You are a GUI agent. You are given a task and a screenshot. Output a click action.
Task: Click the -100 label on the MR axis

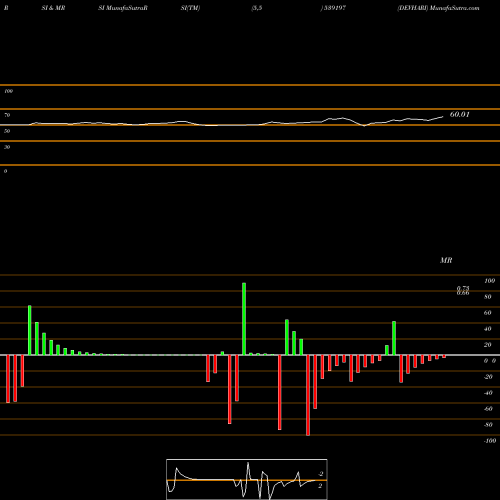(490, 441)
